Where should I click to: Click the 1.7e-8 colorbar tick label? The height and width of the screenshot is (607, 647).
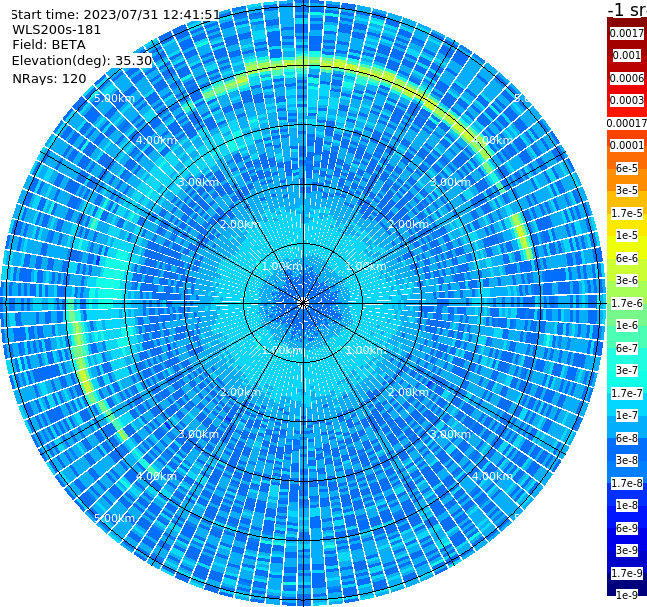click(627, 483)
